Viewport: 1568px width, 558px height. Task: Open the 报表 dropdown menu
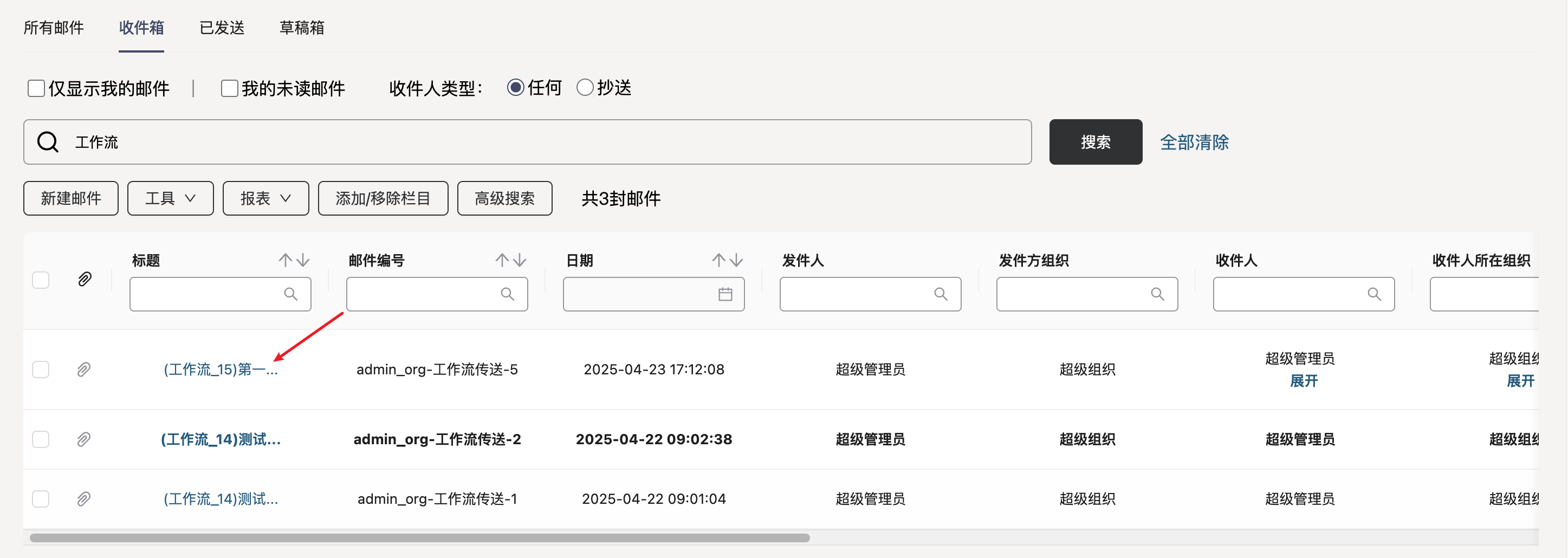[265, 198]
